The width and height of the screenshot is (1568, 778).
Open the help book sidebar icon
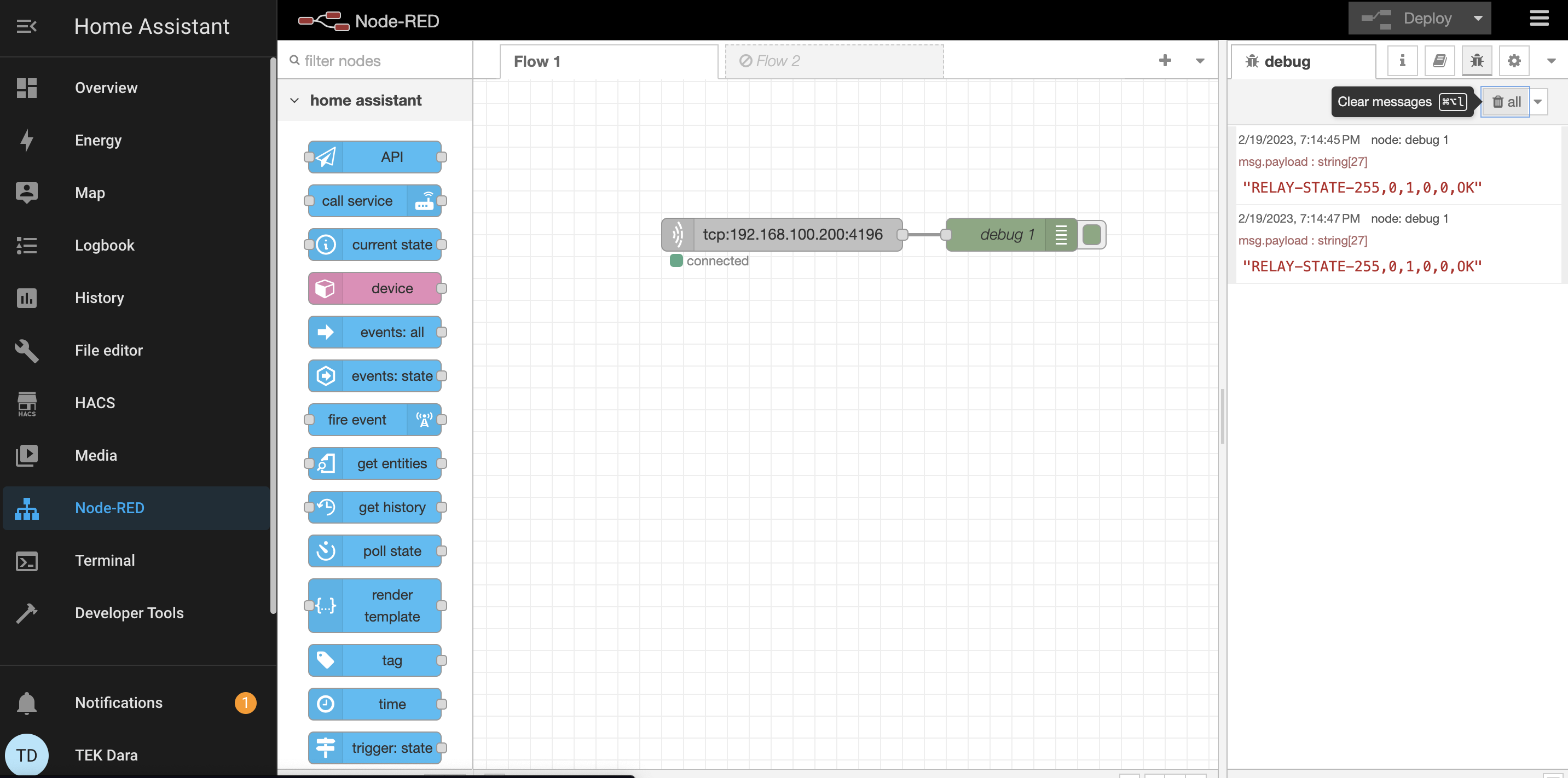(x=1439, y=61)
